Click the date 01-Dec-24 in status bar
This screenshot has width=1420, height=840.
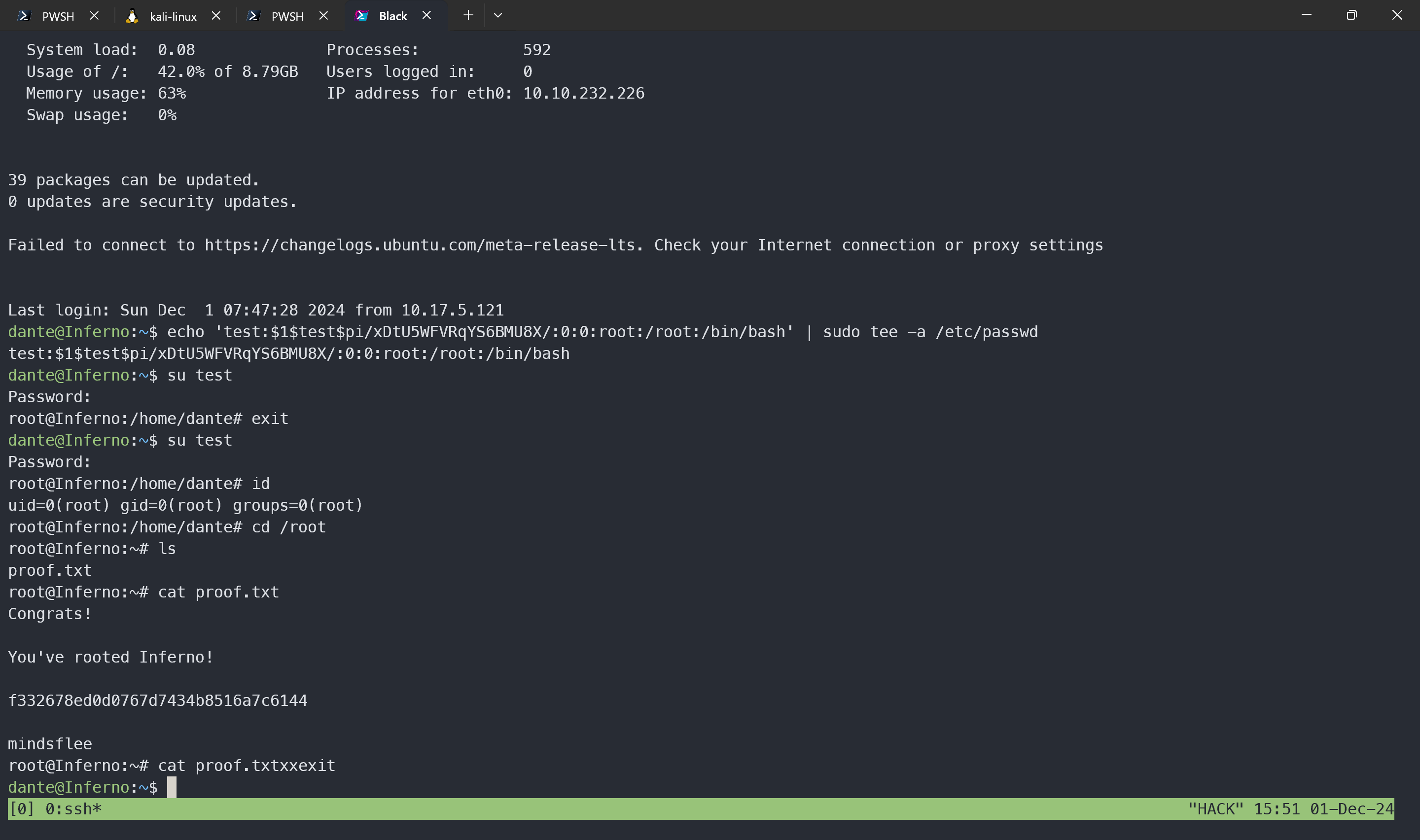coord(1351,809)
